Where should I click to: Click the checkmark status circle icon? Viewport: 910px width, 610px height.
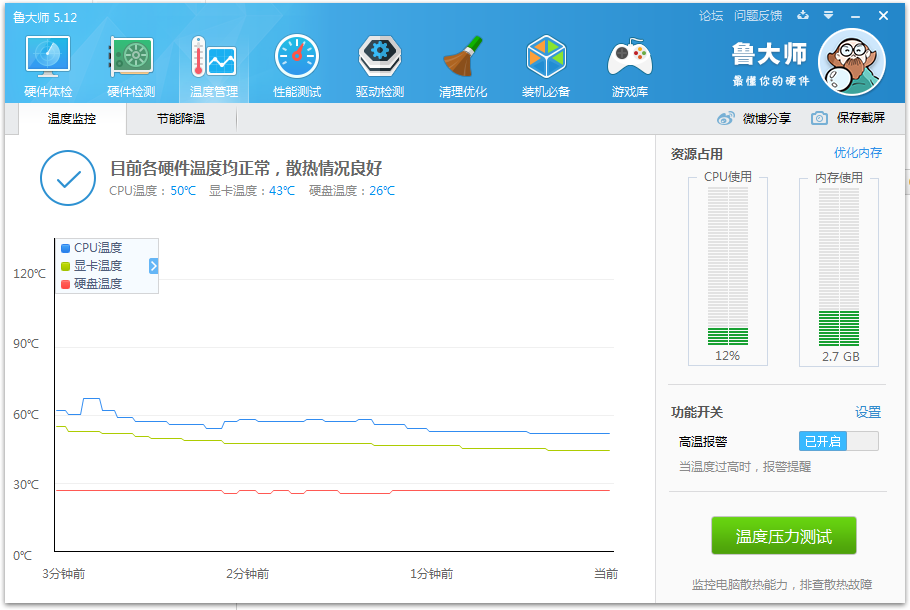click(x=68, y=178)
